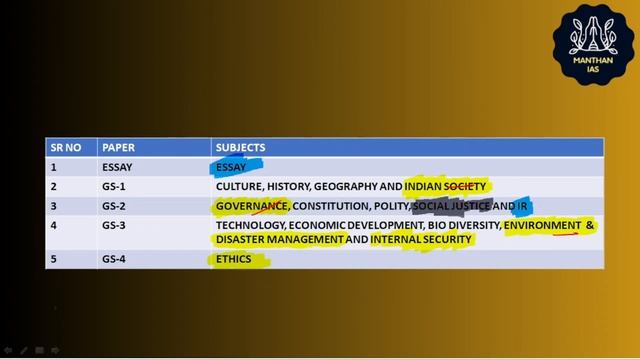
Task: Click the highlighted INDIAN SOCIETY text
Action: pyautogui.click(x=445, y=187)
